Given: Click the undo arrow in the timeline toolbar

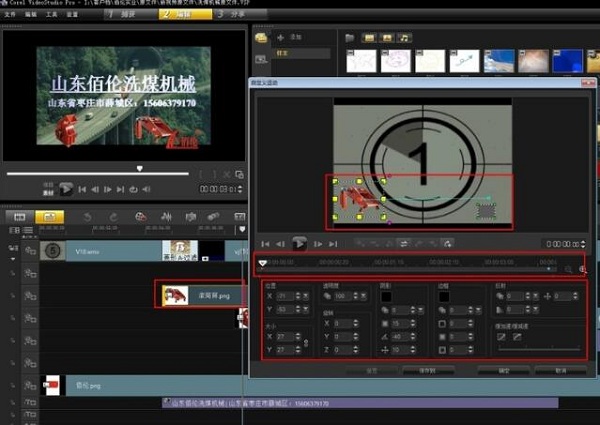Looking at the screenshot, I should pyautogui.click(x=88, y=216).
